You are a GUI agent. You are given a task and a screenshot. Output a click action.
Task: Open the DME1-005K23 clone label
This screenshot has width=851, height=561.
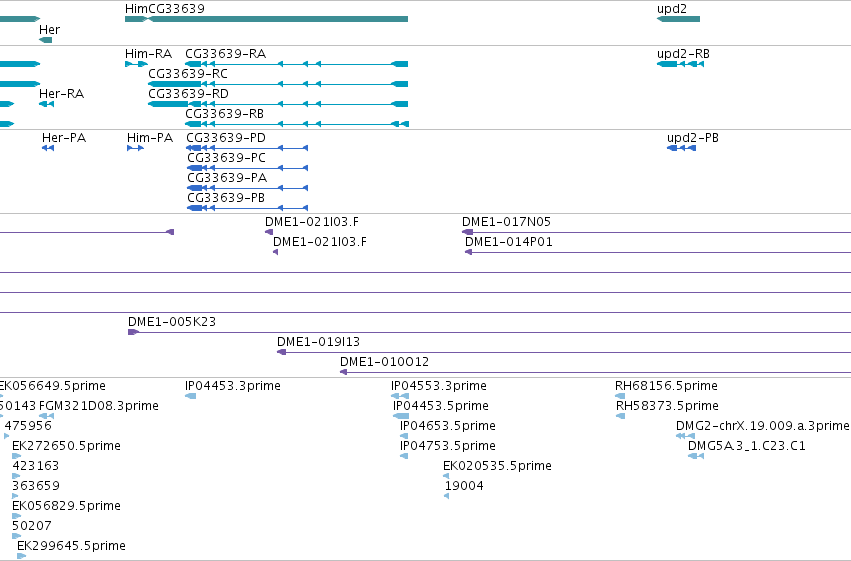[172, 322]
